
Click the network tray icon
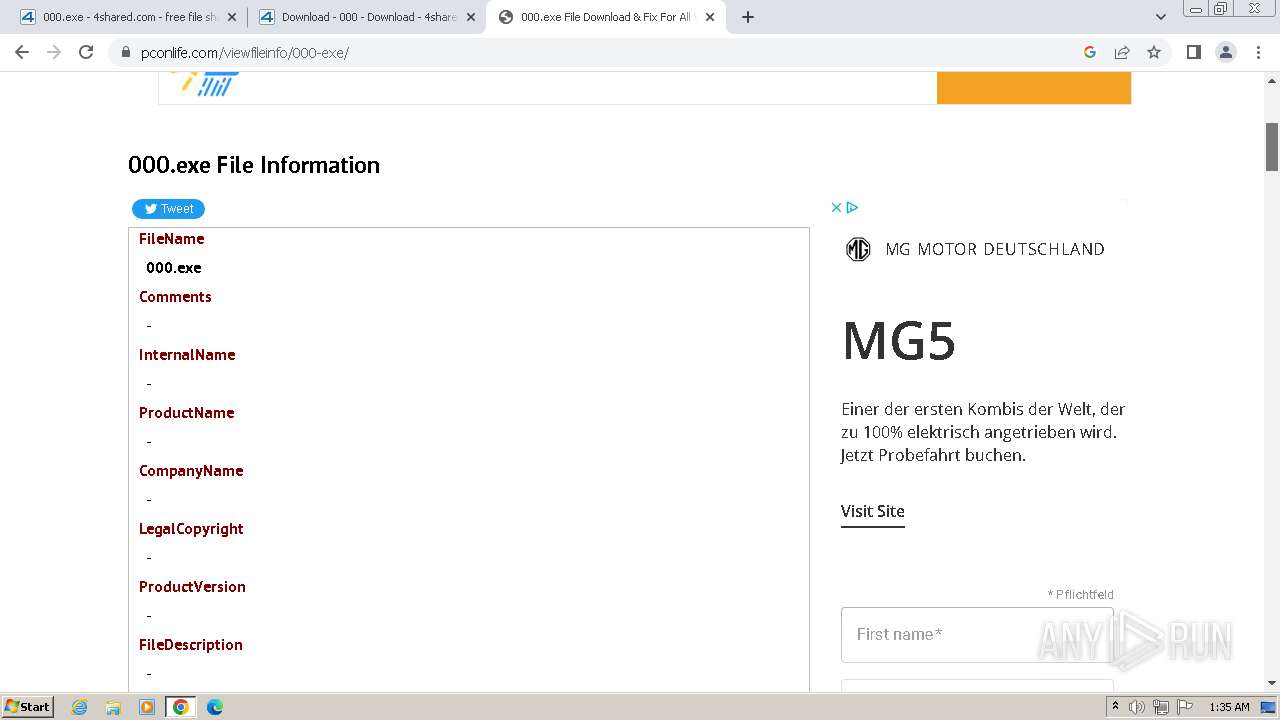click(1161, 707)
